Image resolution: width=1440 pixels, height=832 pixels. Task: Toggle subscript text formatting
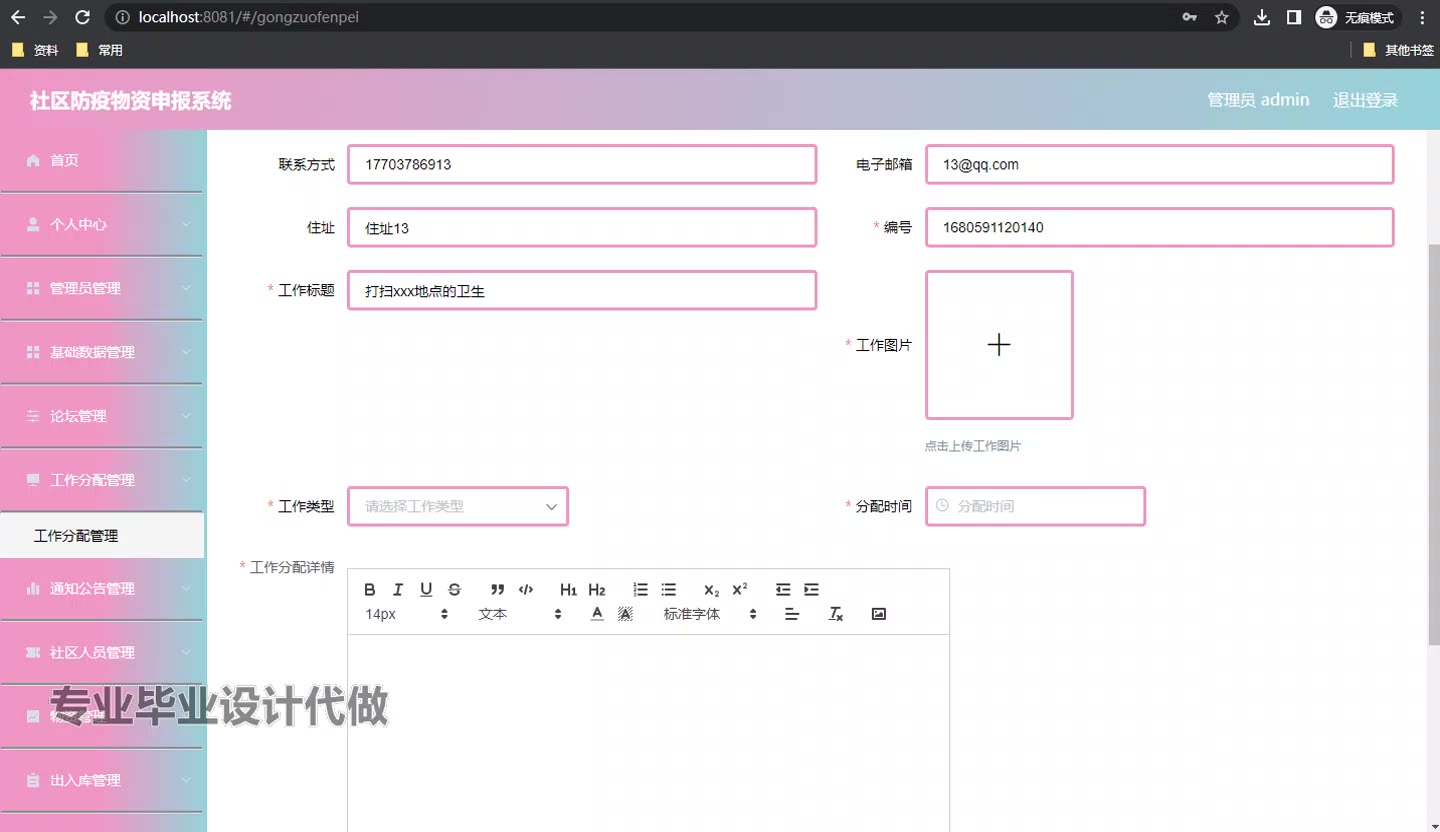[711, 589]
